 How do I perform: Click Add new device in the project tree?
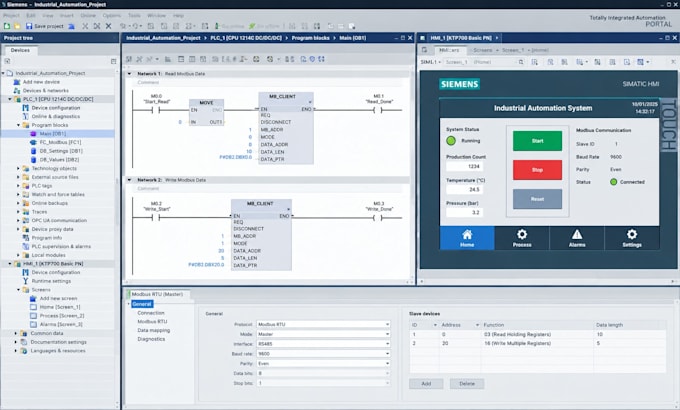pyautogui.click(x=41, y=82)
